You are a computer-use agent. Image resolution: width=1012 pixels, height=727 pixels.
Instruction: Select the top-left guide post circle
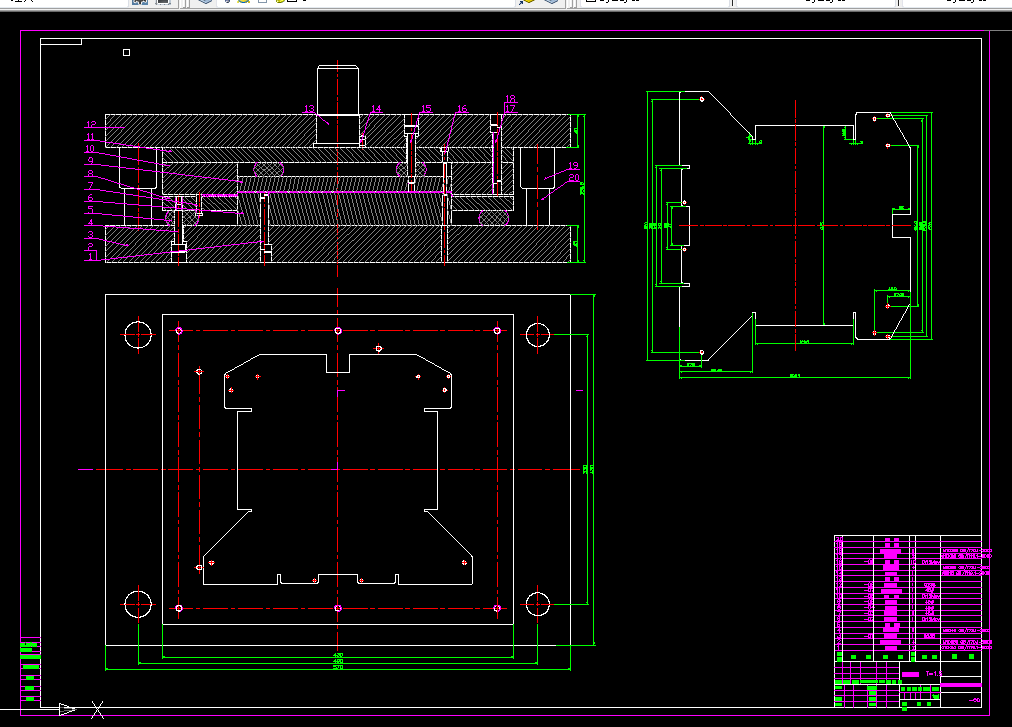tap(138, 334)
